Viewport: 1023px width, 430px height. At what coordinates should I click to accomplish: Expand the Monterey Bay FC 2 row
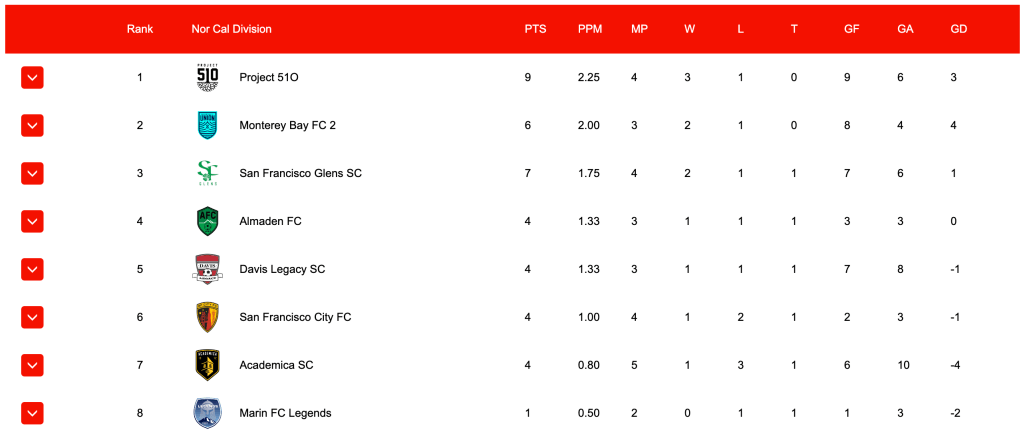pos(32,125)
